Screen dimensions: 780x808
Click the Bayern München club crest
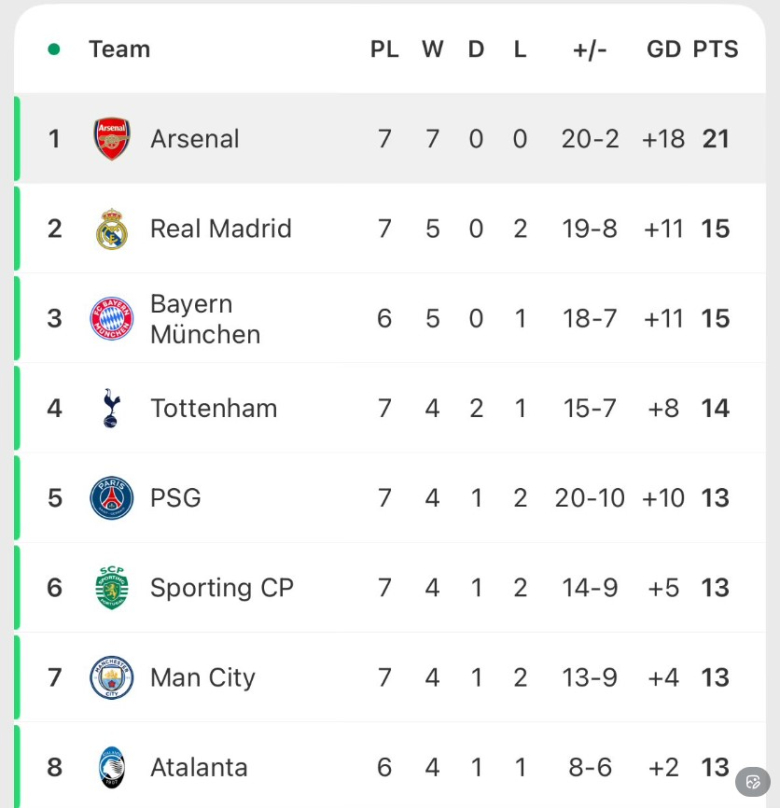tap(112, 319)
